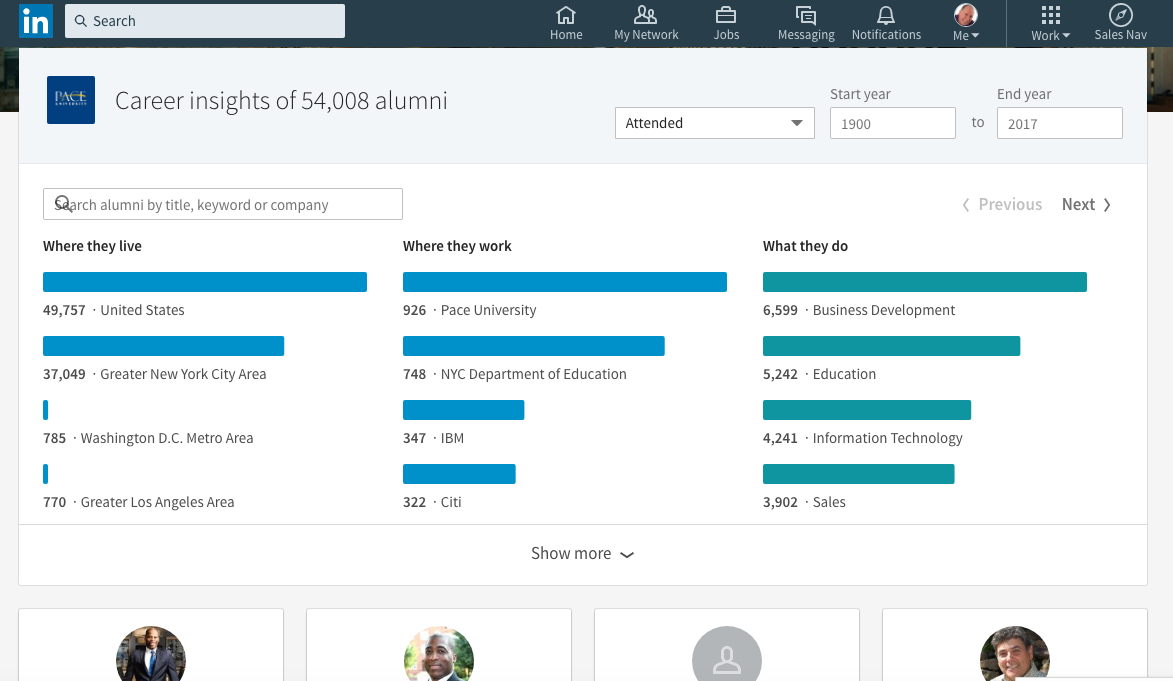
Task: Expand the Show more section
Action: pos(583,554)
